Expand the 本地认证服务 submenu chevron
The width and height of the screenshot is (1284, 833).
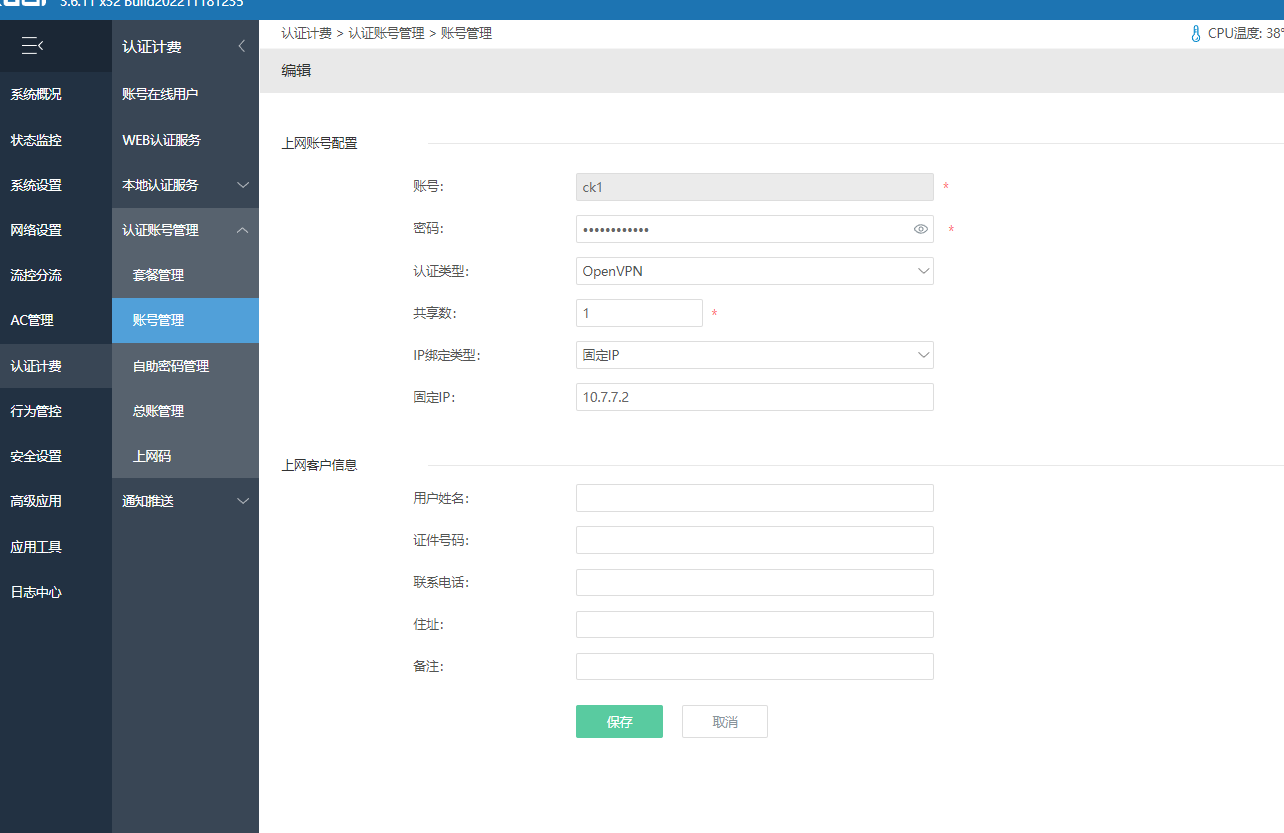click(242, 185)
